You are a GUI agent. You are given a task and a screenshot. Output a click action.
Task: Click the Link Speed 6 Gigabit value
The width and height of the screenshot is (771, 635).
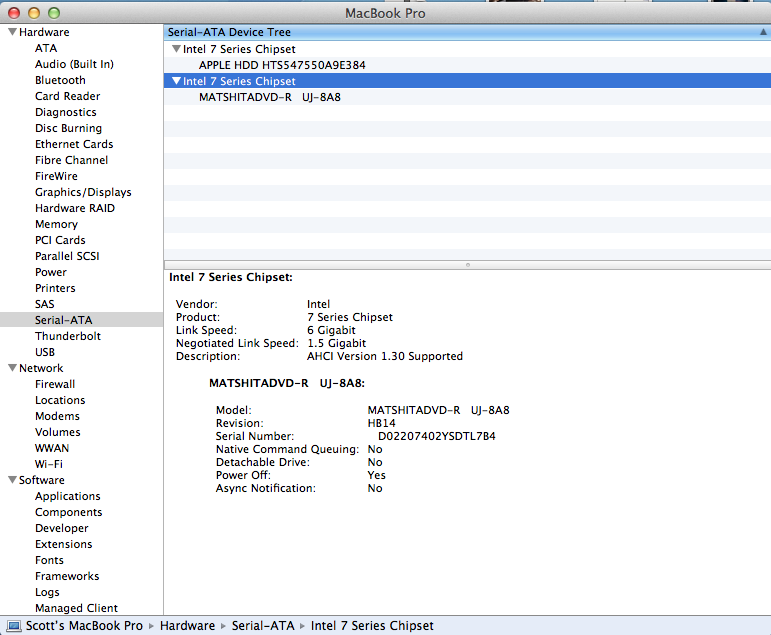point(331,330)
